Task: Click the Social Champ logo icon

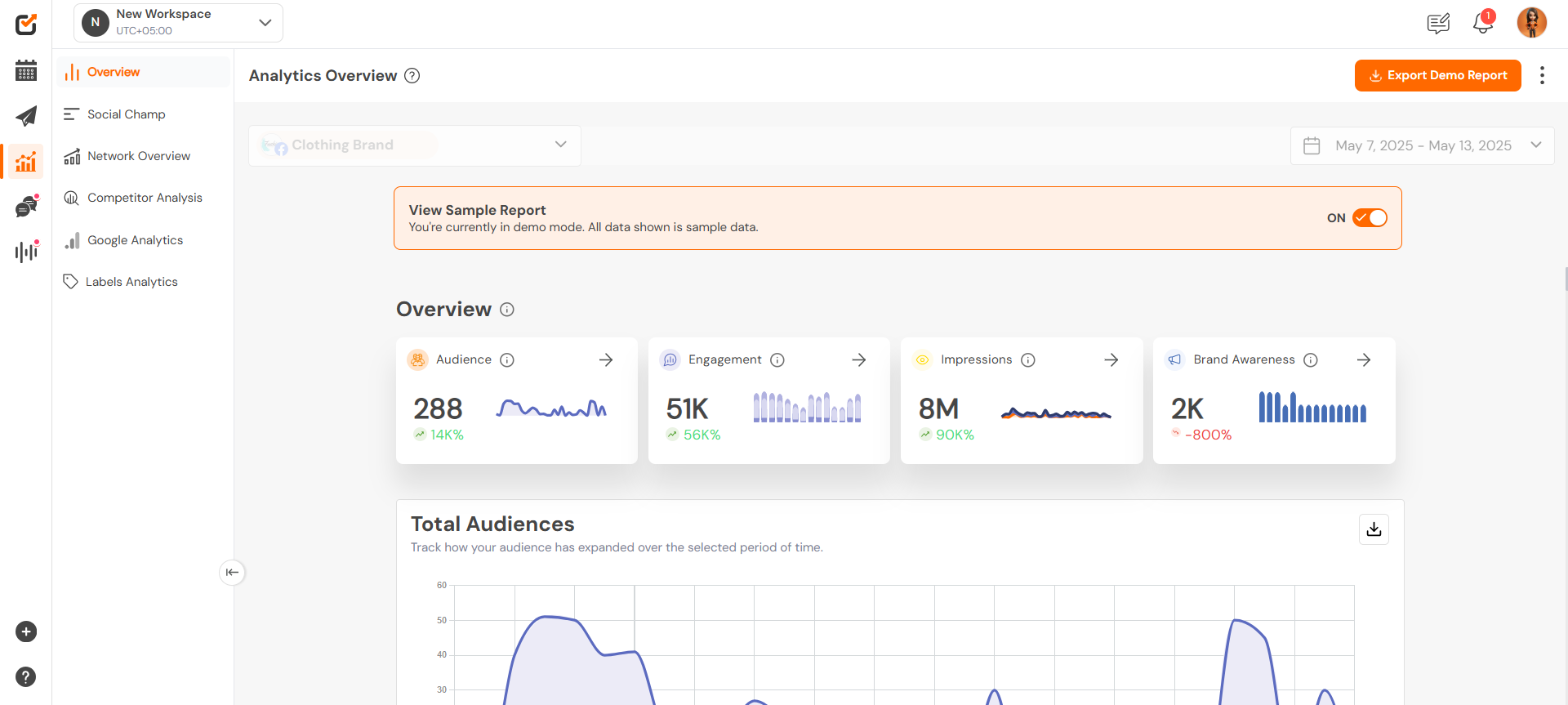Action: click(26, 25)
